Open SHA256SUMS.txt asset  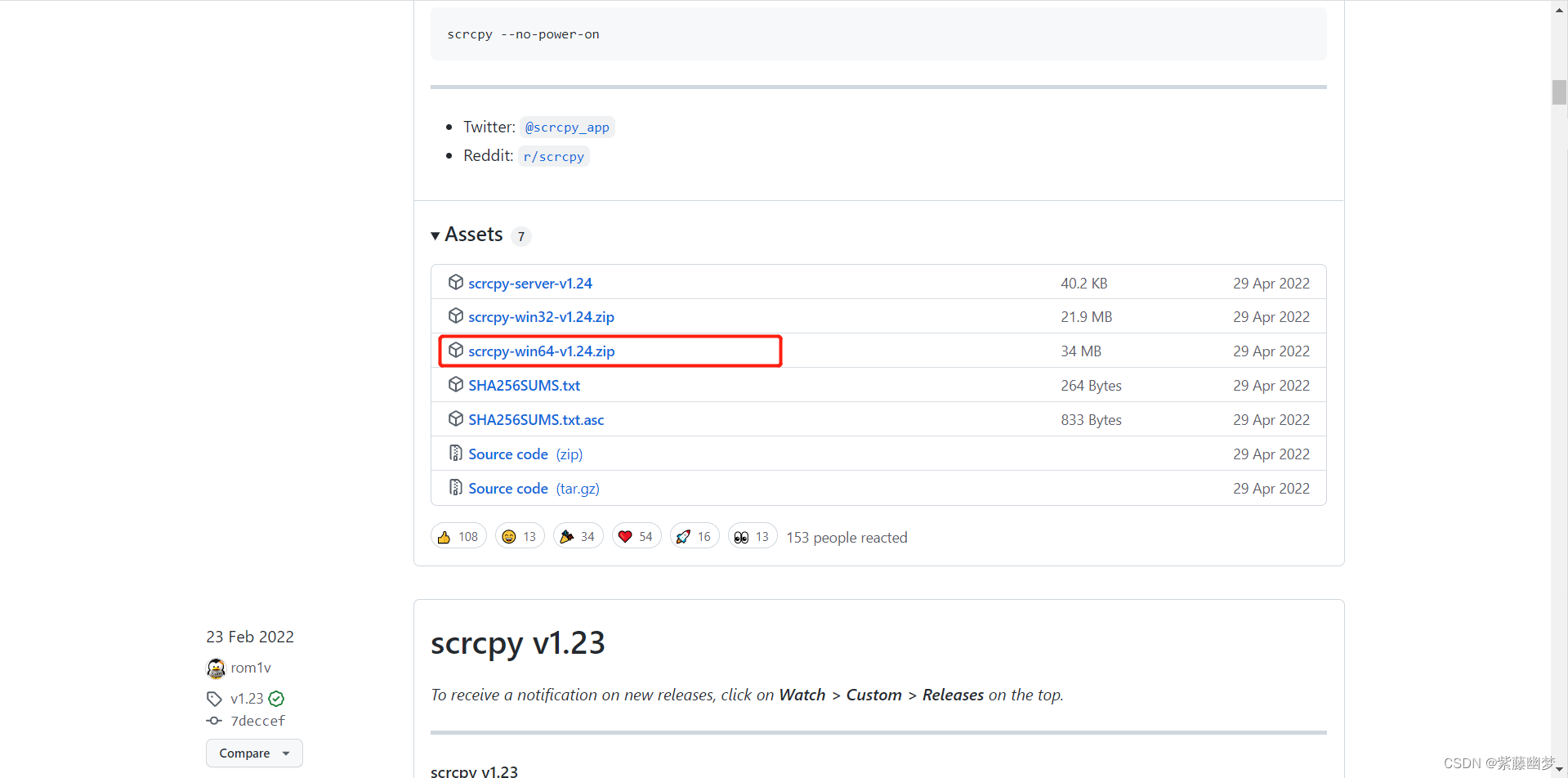point(524,386)
